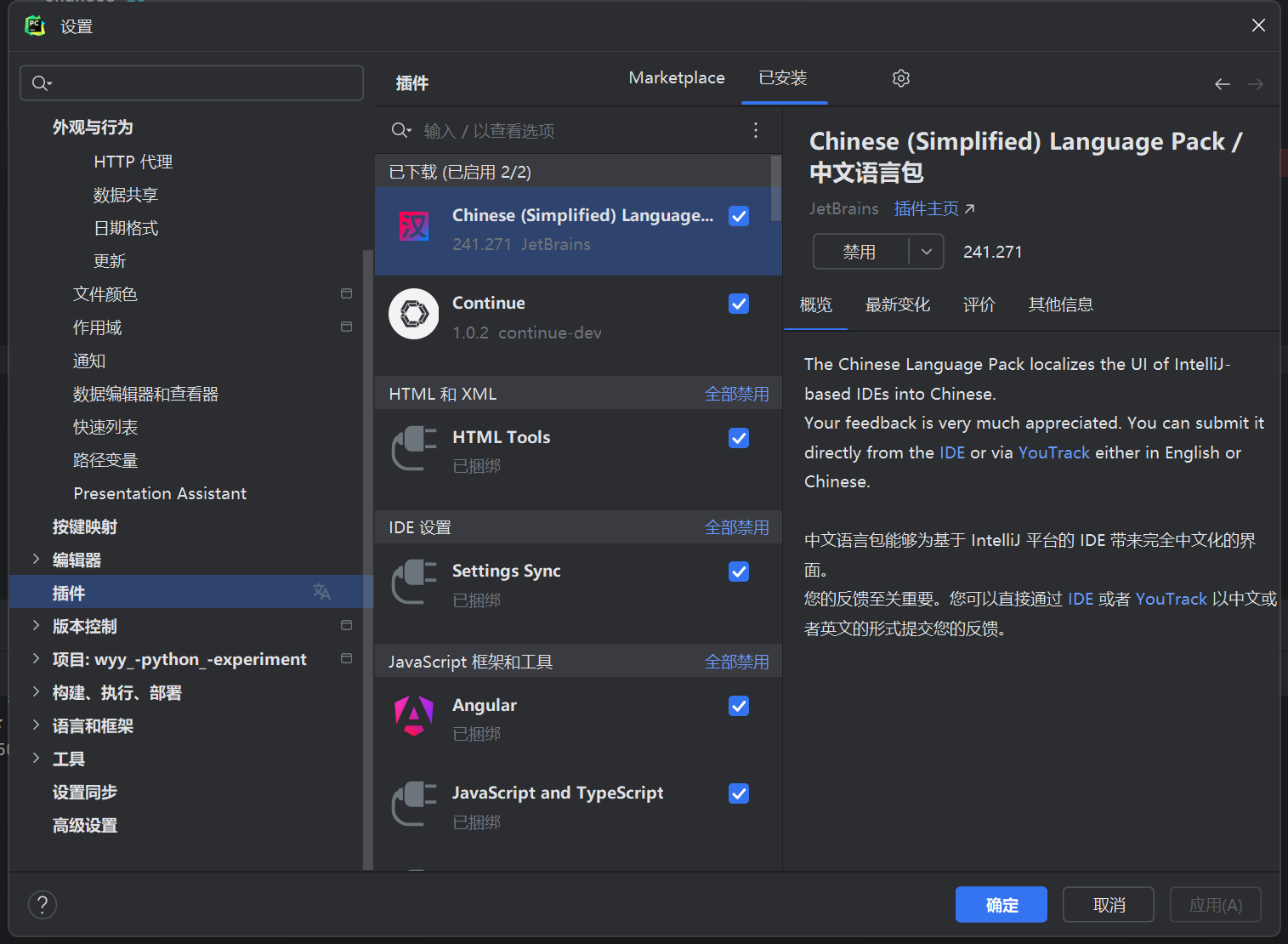Click project-level icon beside 作用域
This screenshot has width=1288, height=944.
[346, 327]
